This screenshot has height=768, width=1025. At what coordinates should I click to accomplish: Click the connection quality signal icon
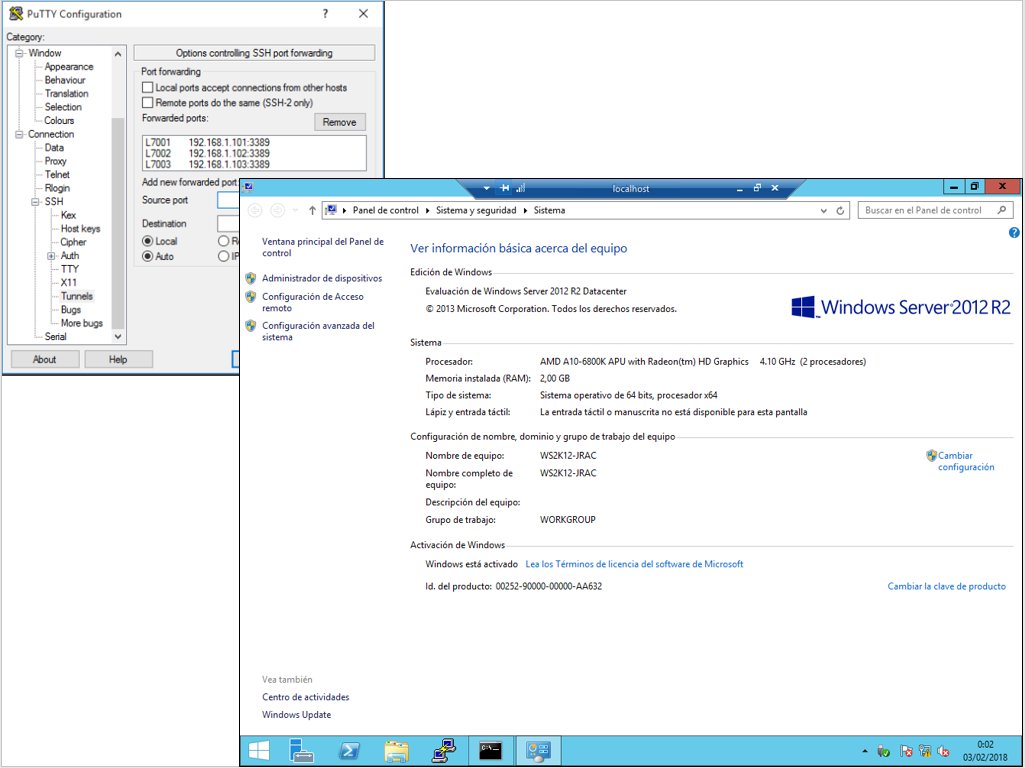click(520, 188)
